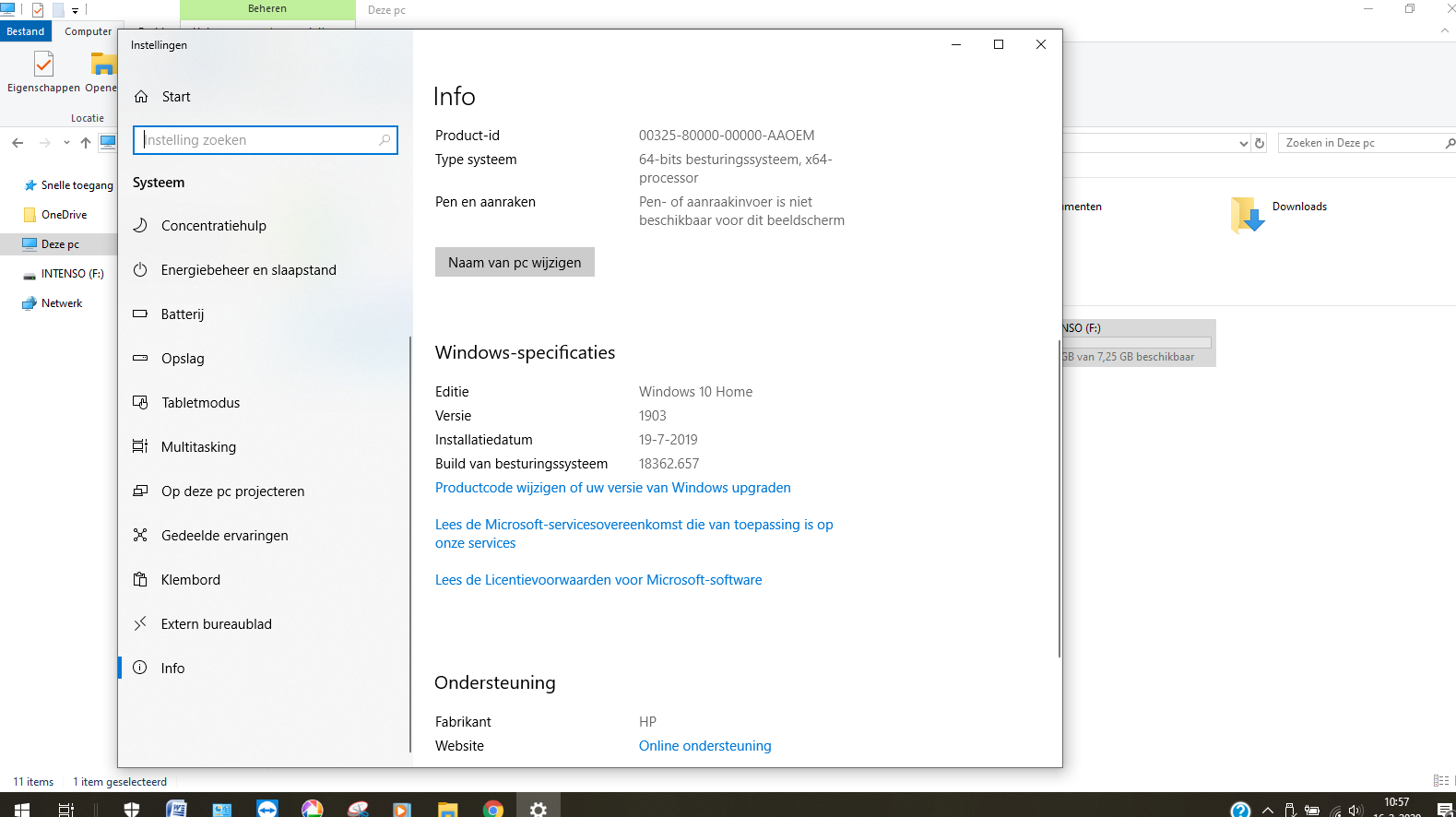Go back in File Explorer
The width and height of the screenshot is (1456, 817).
click(18, 143)
